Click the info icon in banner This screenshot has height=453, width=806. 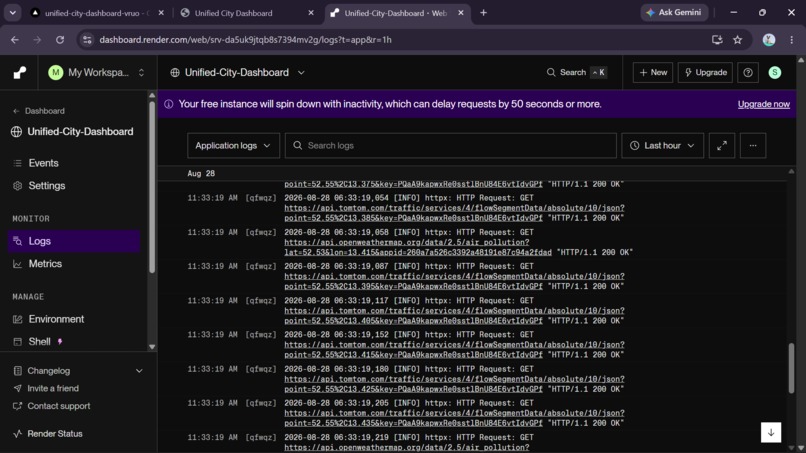pos(168,104)
